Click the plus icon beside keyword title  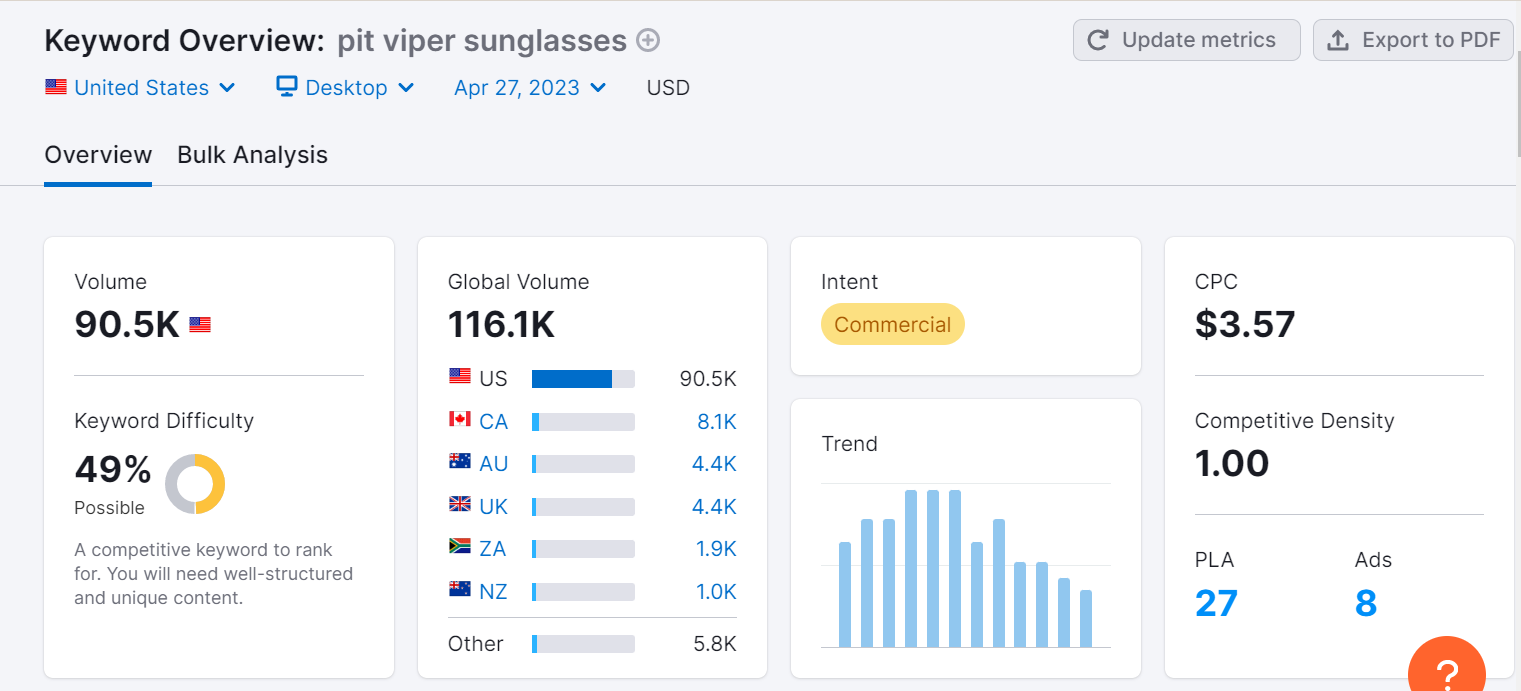pyautogui.click(x=649, y=41)
